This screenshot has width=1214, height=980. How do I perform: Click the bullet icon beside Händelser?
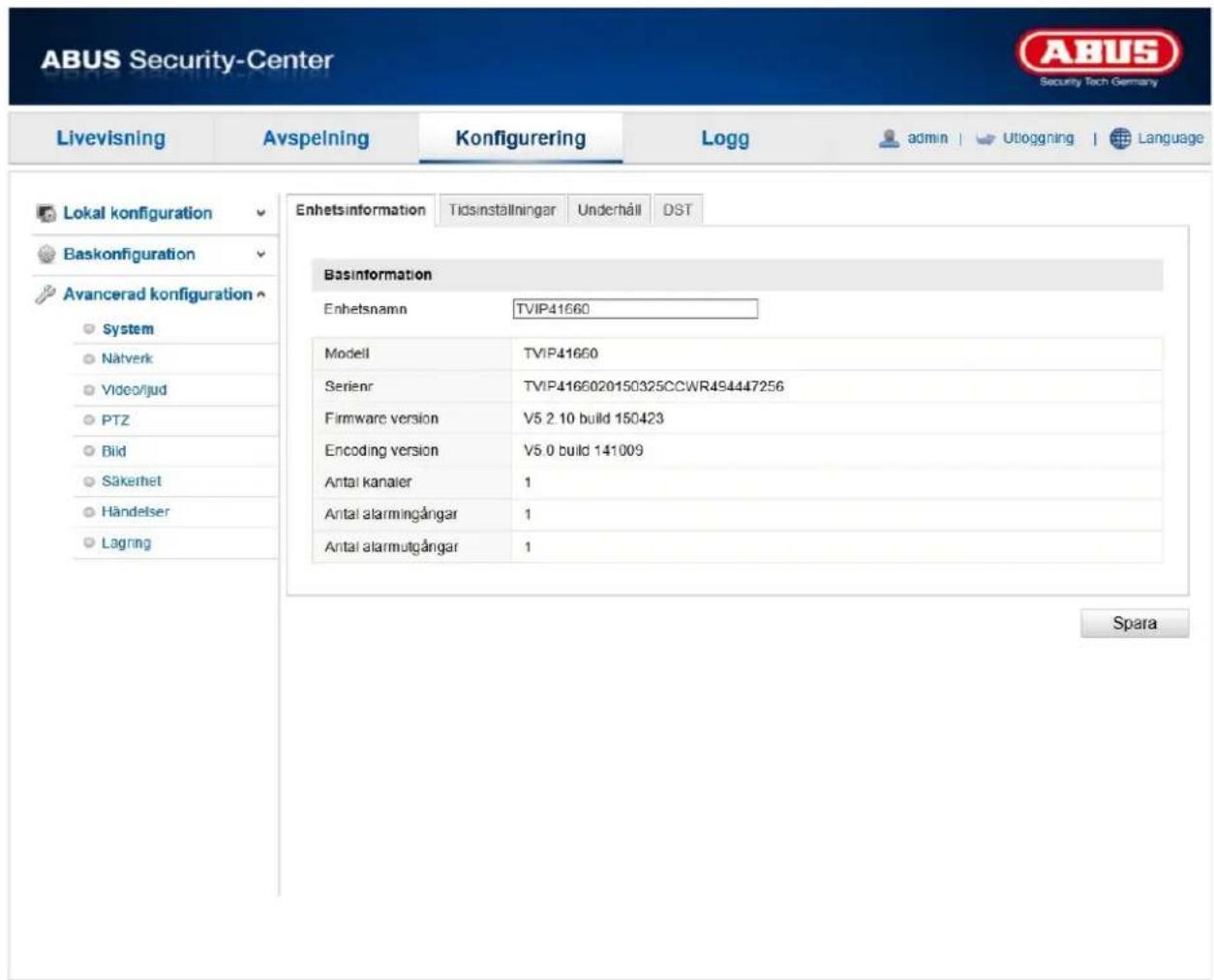[89, 511]
